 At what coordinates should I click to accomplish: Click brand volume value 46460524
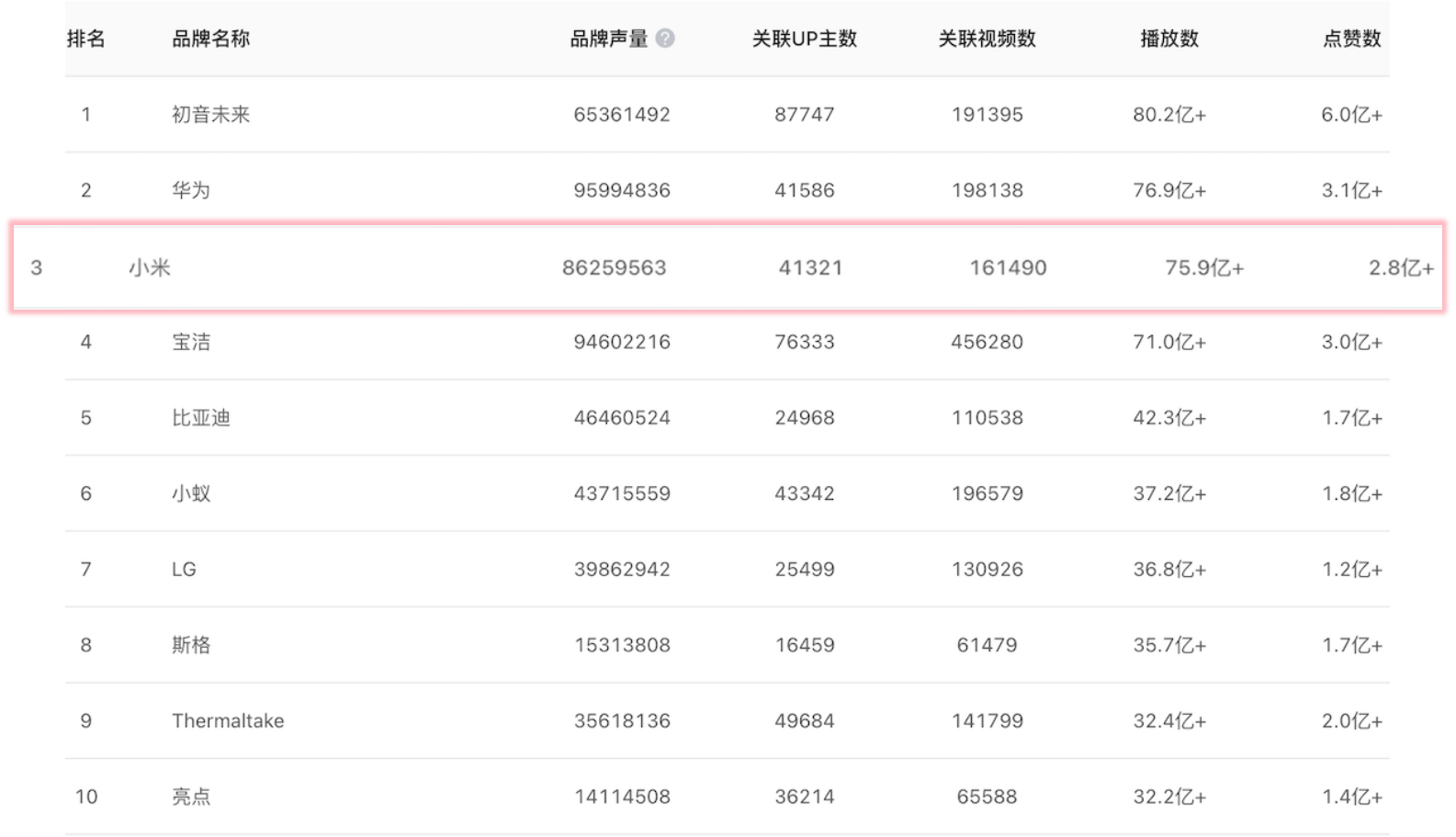click(622, 418)
